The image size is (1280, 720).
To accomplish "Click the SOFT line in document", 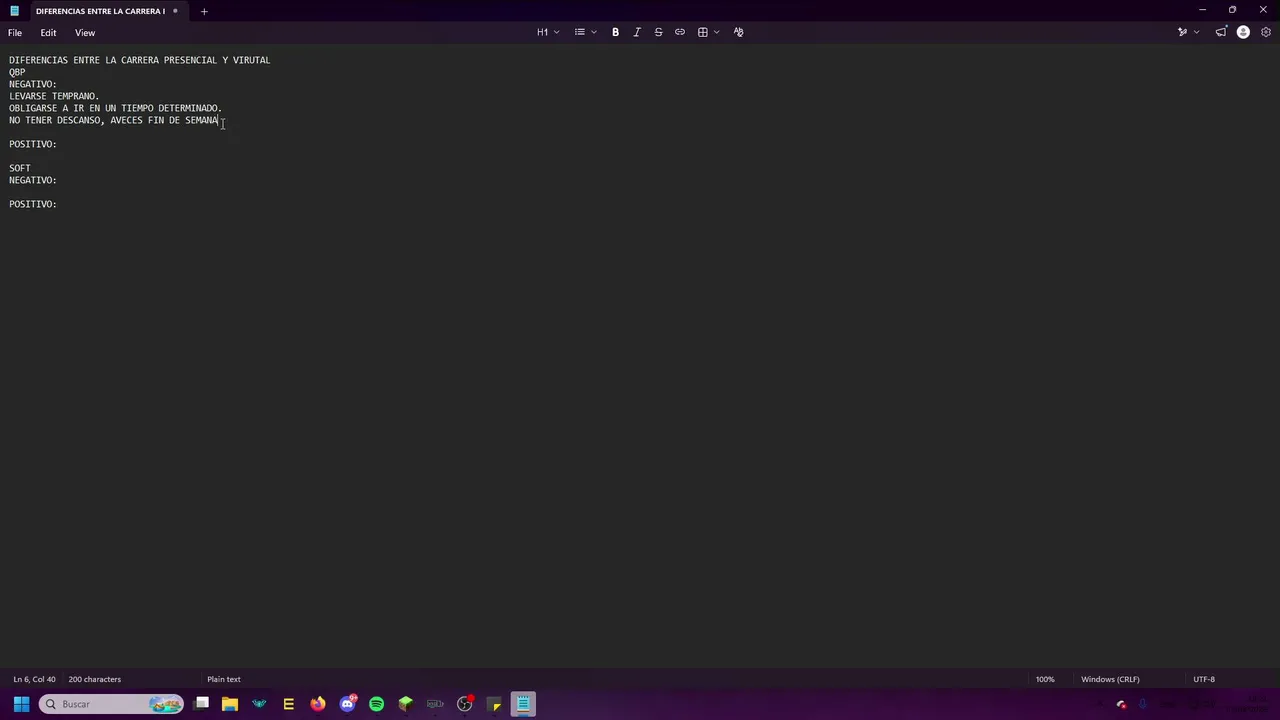I will pyautogui.click(x=20, y=168).
